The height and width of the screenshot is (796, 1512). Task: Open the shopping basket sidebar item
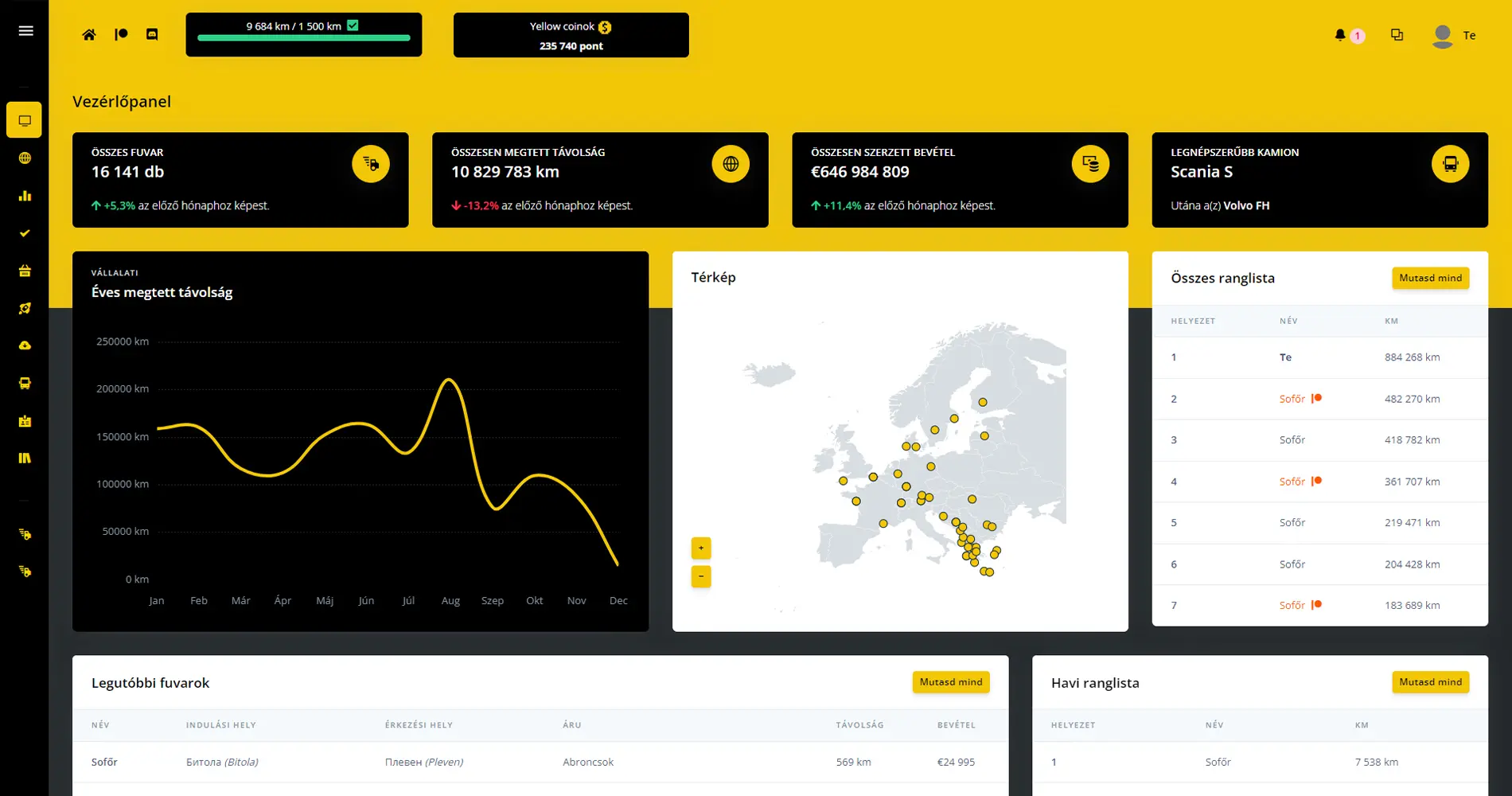click(25, 271)
